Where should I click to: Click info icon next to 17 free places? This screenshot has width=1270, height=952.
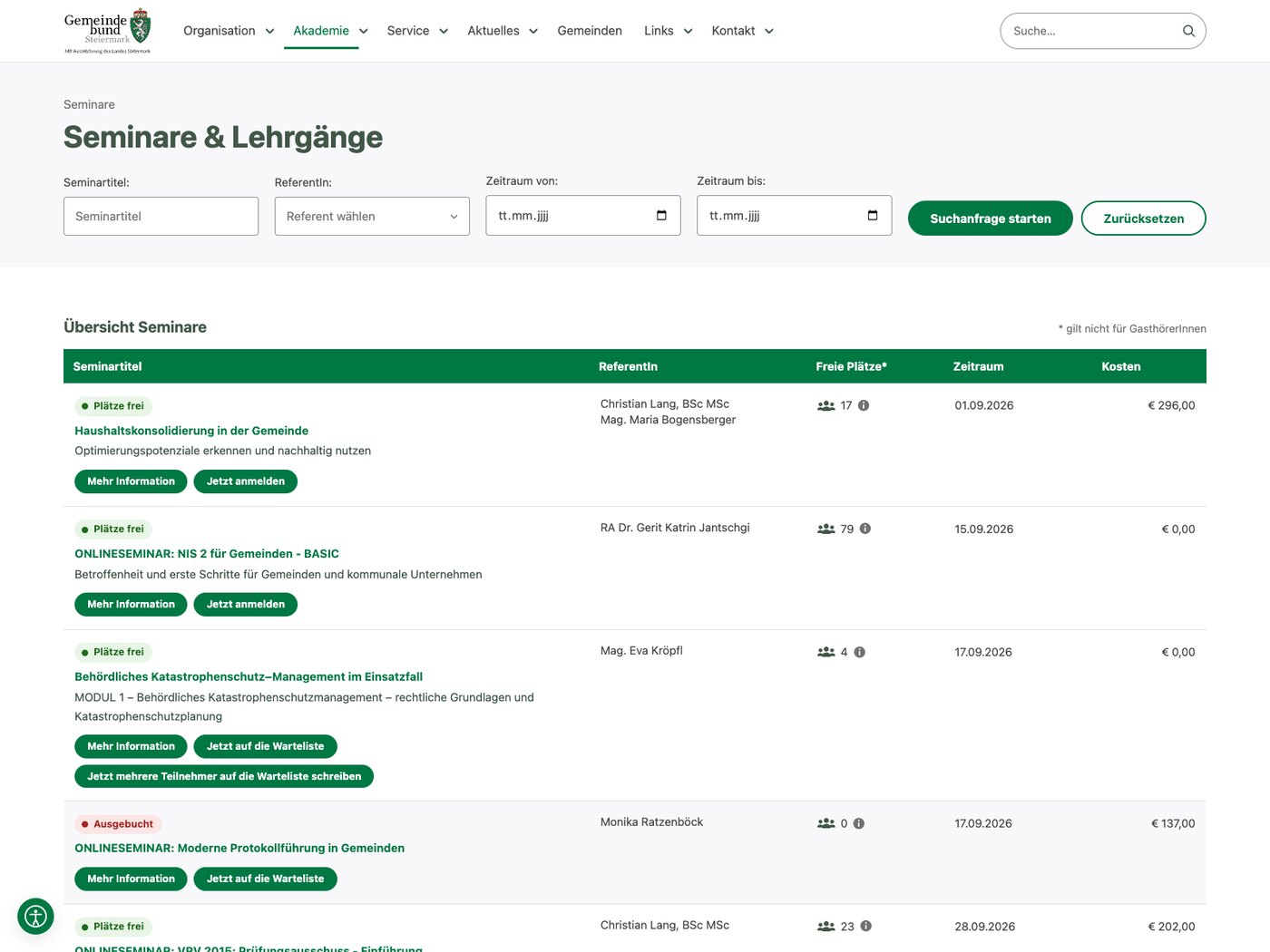(864, 405)
